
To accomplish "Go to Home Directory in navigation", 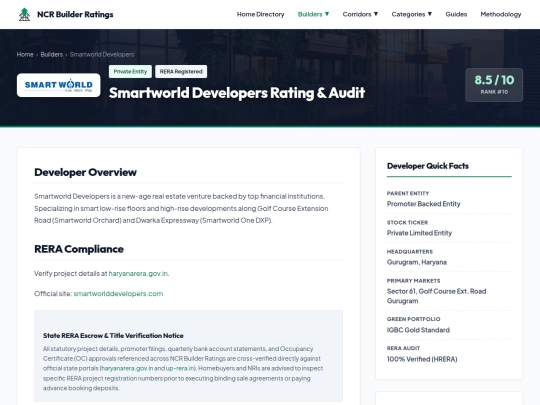I will [260, 14].
